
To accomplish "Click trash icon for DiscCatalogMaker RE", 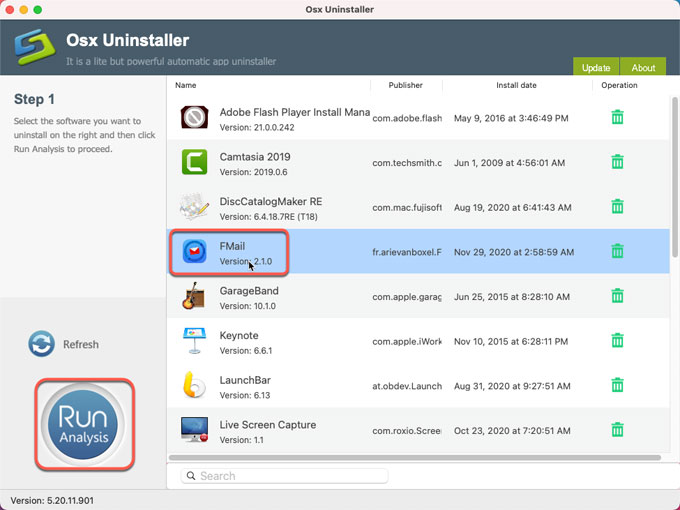I will pyautogui.click(x=617, y=206).
